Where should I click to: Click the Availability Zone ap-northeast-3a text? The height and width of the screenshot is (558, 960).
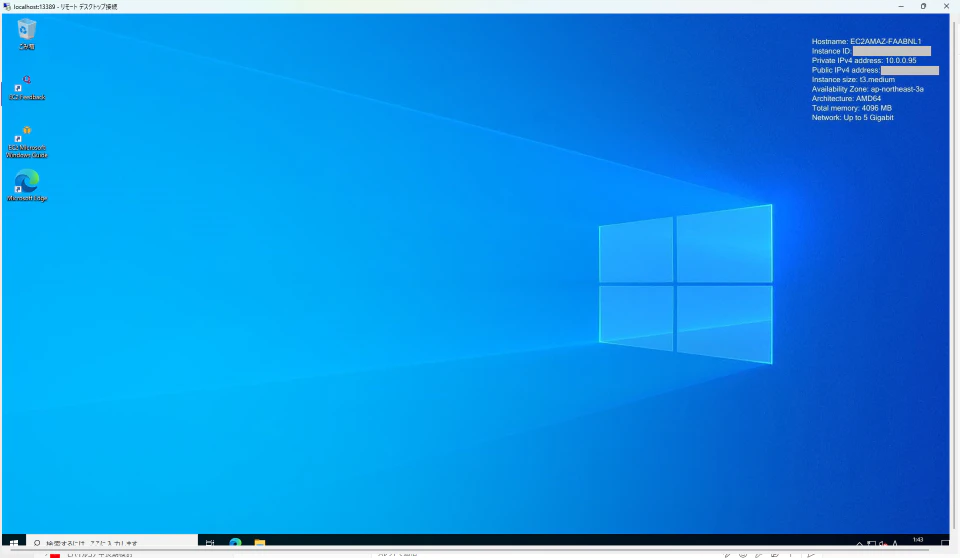868,89
